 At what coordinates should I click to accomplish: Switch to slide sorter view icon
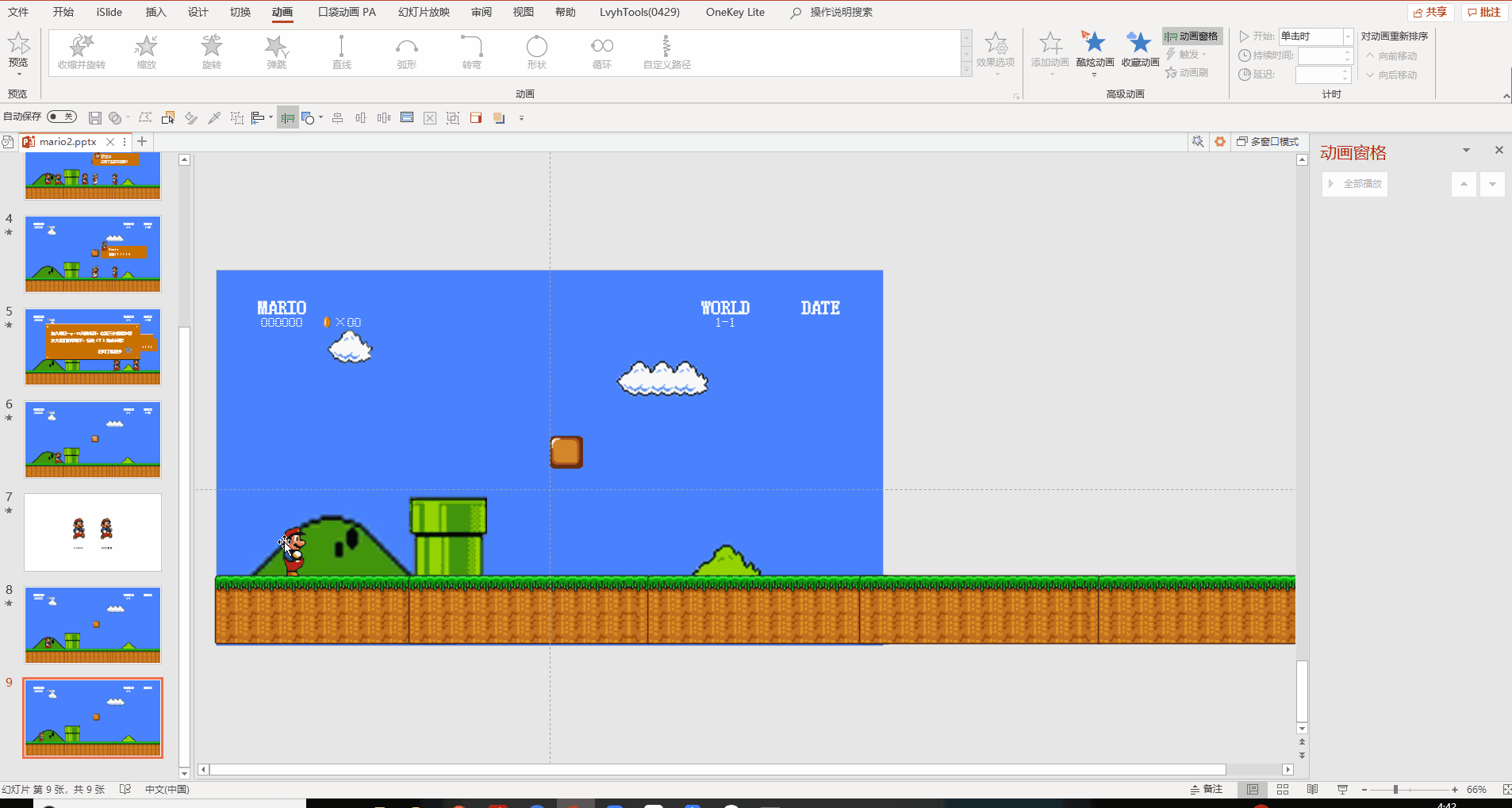coord(1283,789)
